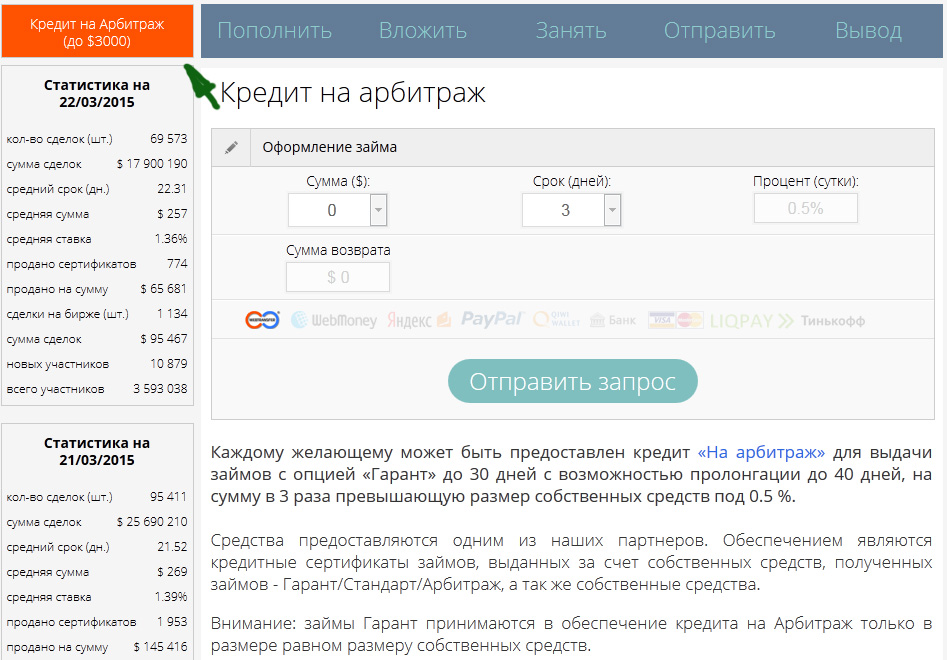
Task: Click the средняя сумма value $ 257
Action: [172, 214]
